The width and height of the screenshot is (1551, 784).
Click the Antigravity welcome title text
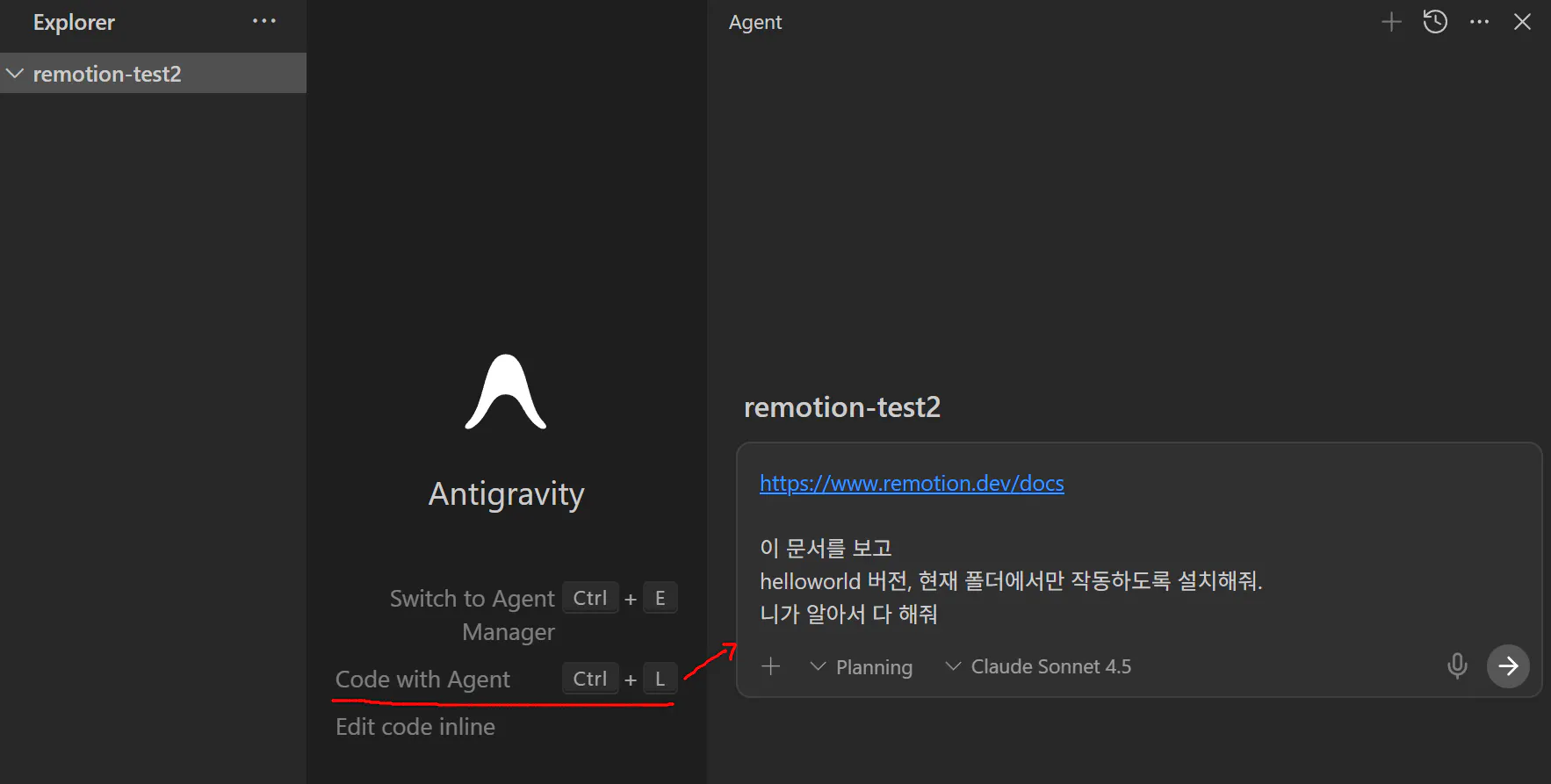[507, 495]
